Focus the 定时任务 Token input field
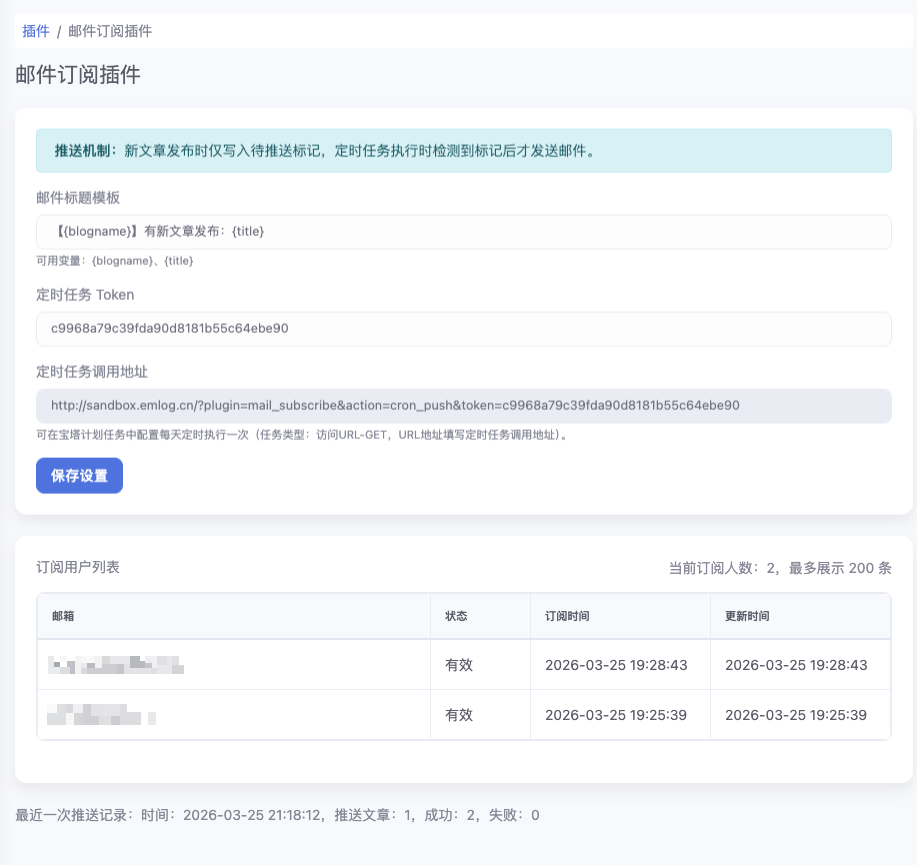The height and width of the screenshot is (865, 917). 464,329
